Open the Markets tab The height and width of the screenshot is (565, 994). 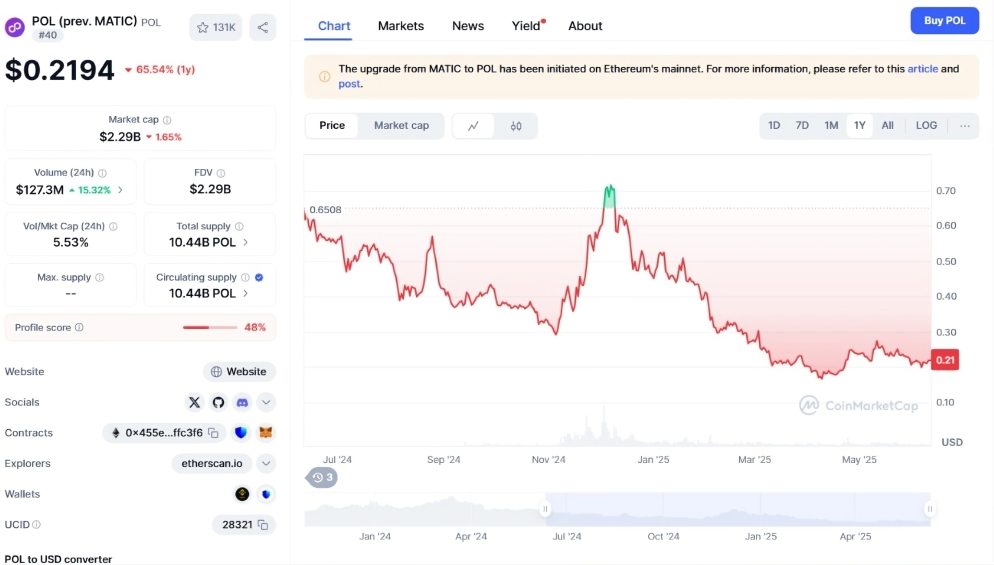[401, 26]
